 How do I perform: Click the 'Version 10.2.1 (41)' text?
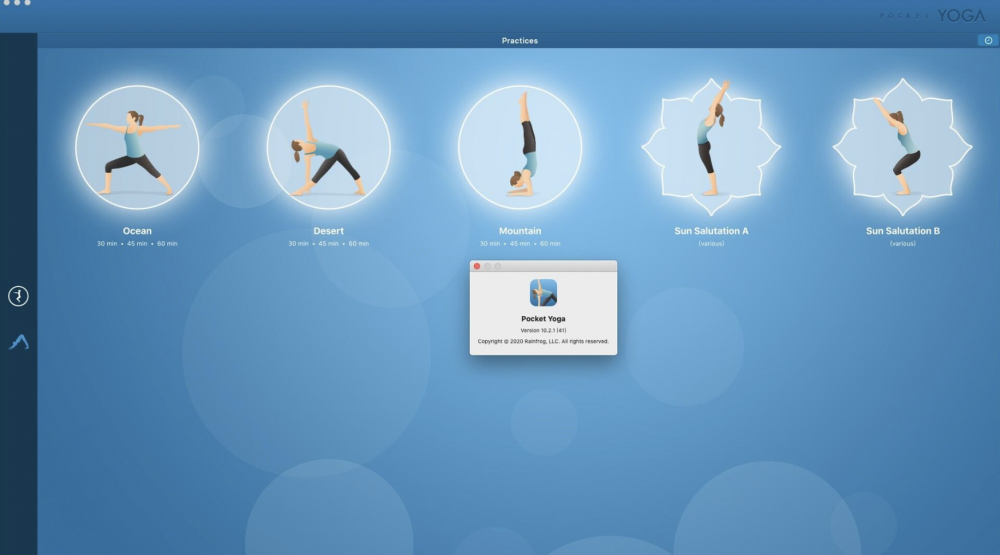pos(543,330)
